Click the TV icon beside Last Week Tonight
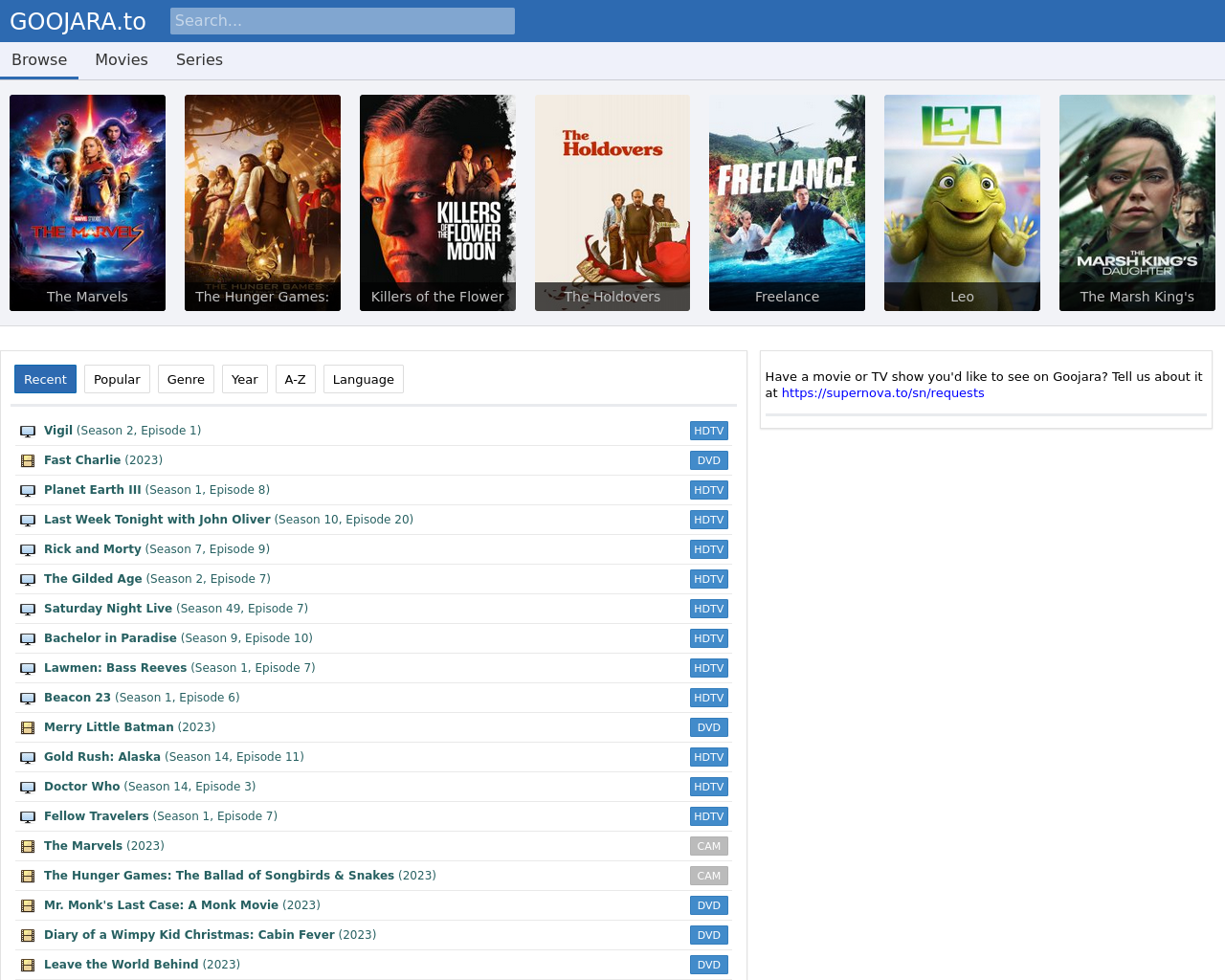 [x=28, y=521]
